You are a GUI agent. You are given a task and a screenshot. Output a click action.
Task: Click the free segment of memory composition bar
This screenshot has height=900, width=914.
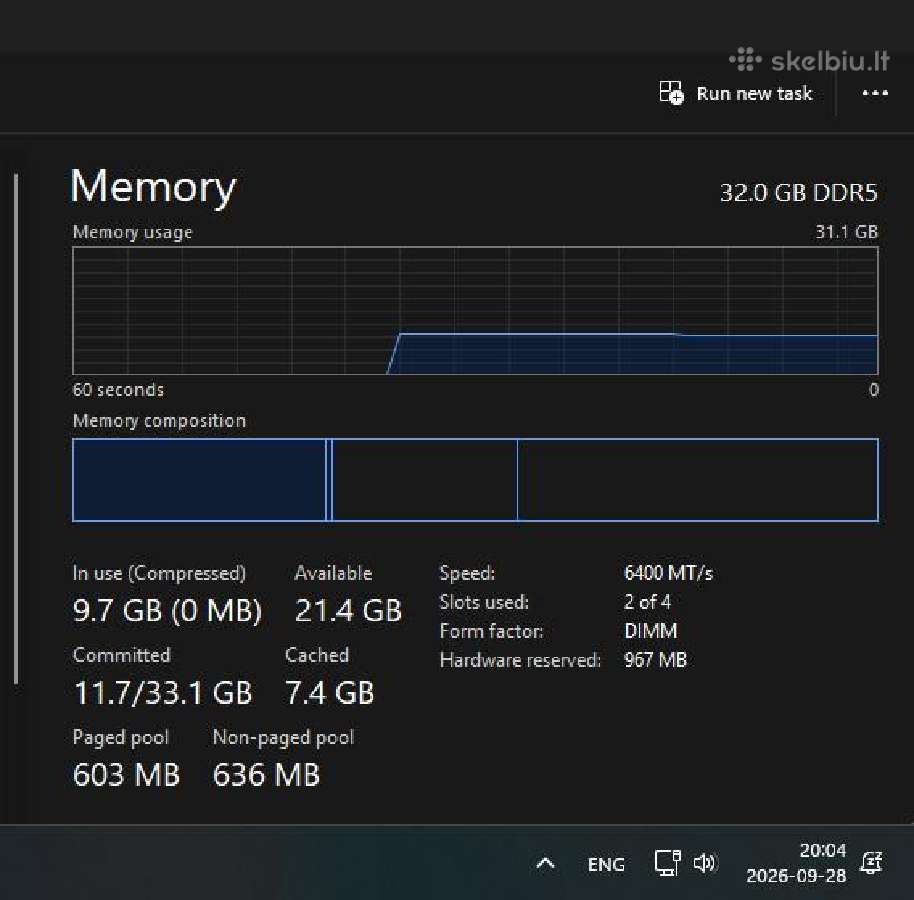coord(697,480)
